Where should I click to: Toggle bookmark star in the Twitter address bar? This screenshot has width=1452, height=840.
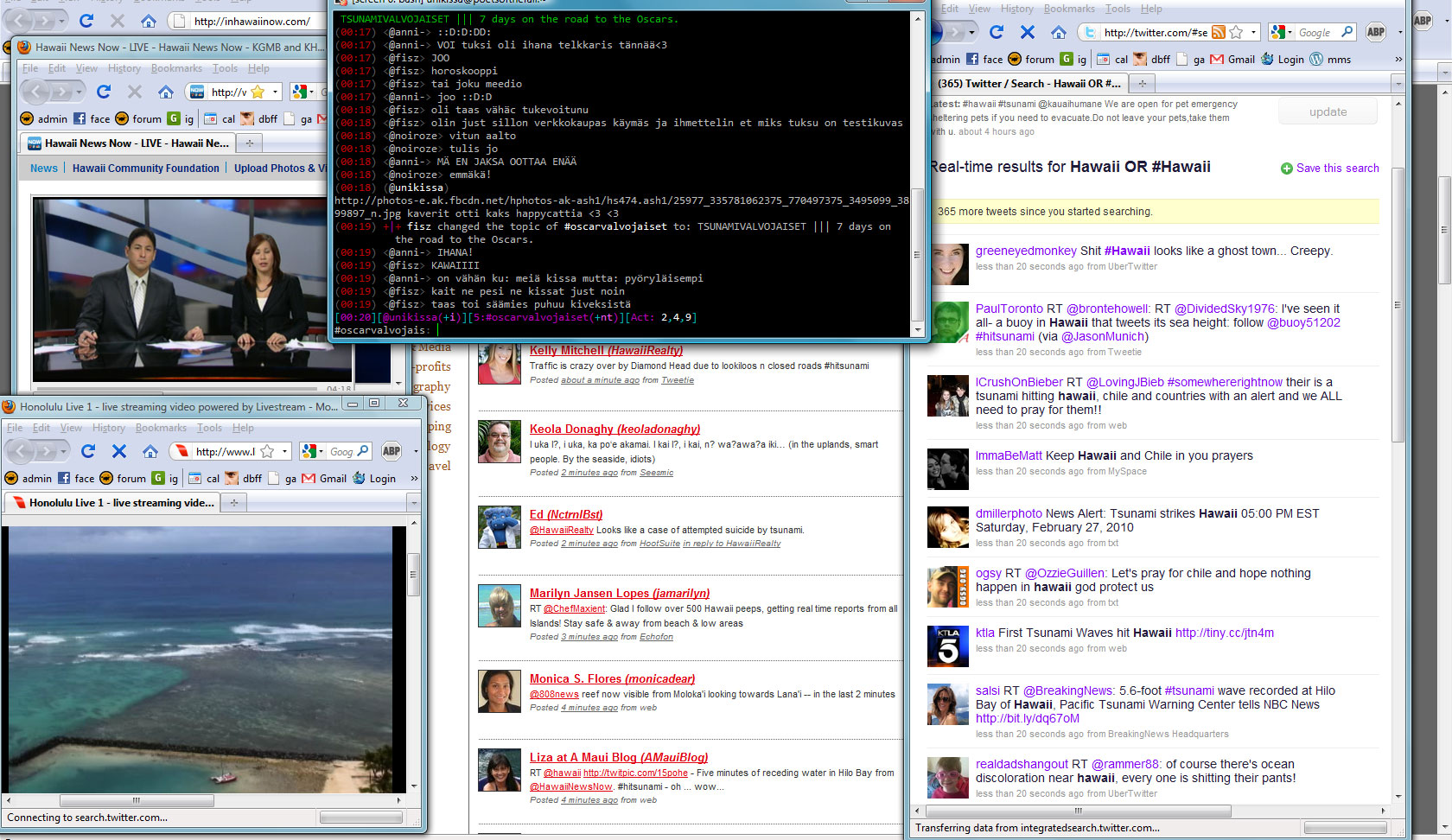(1236, 33)
